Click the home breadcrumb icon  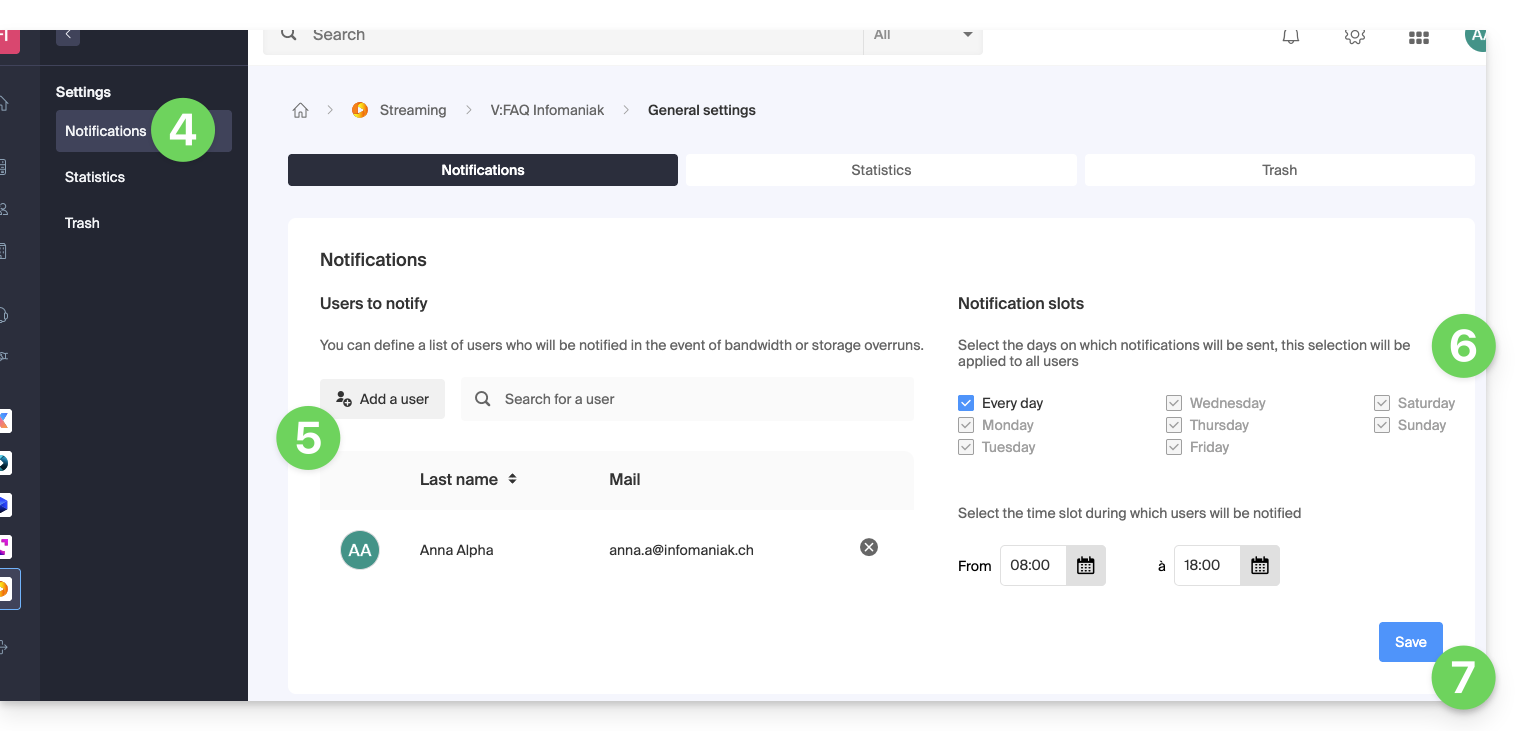click(300, 111)
